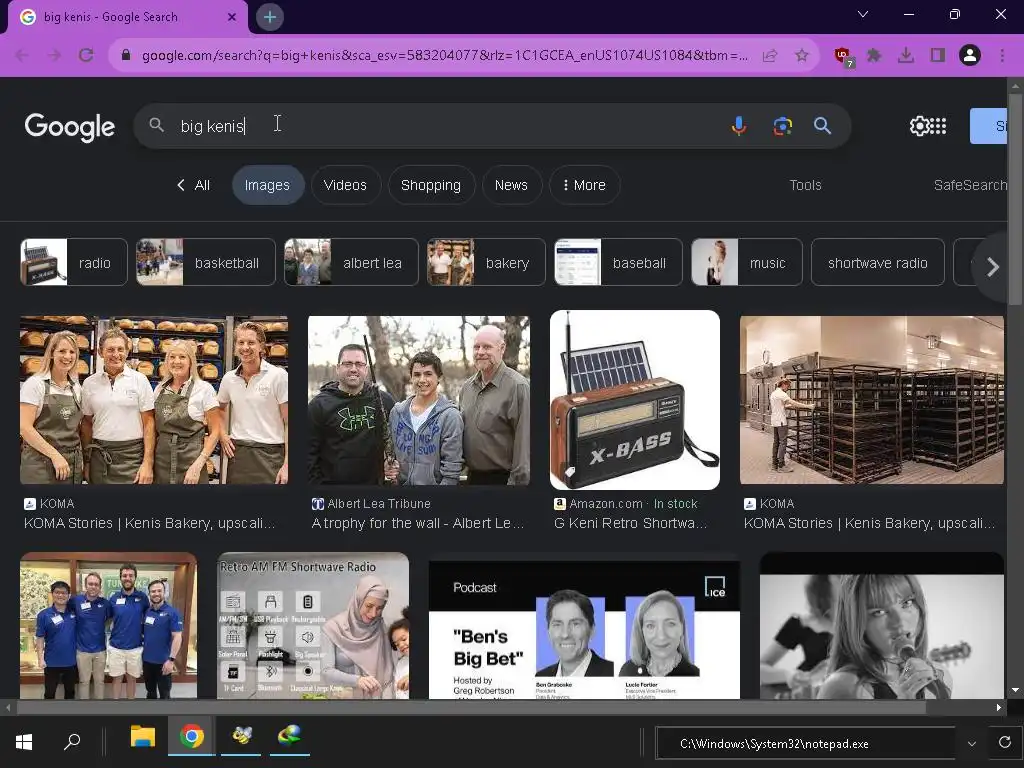Open the More search filters menu
Viewport: 1024px width, 768px height.
point(584,185)
